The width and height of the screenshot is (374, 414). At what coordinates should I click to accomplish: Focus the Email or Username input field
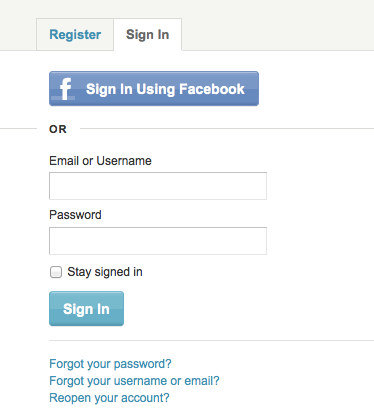pyautogui.click(x=158, y=186)
